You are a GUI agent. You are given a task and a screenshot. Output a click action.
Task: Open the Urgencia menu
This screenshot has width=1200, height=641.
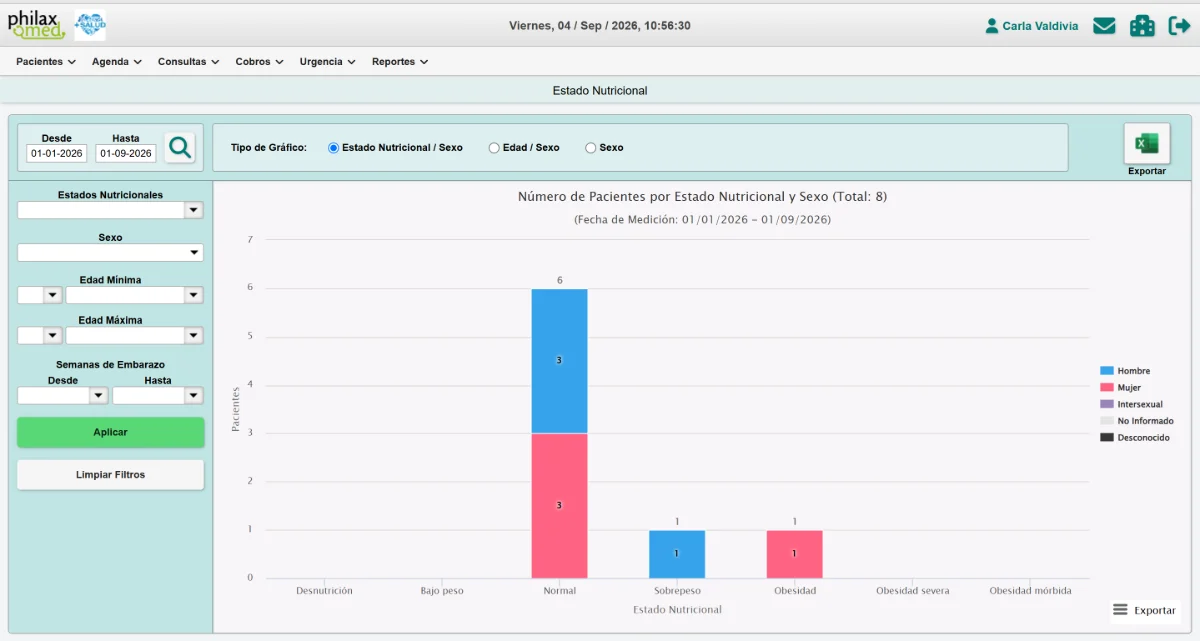point(328,62)
